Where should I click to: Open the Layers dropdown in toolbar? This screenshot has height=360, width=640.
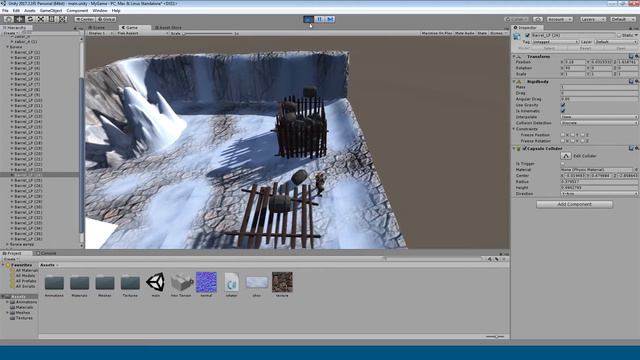point(592,19)
